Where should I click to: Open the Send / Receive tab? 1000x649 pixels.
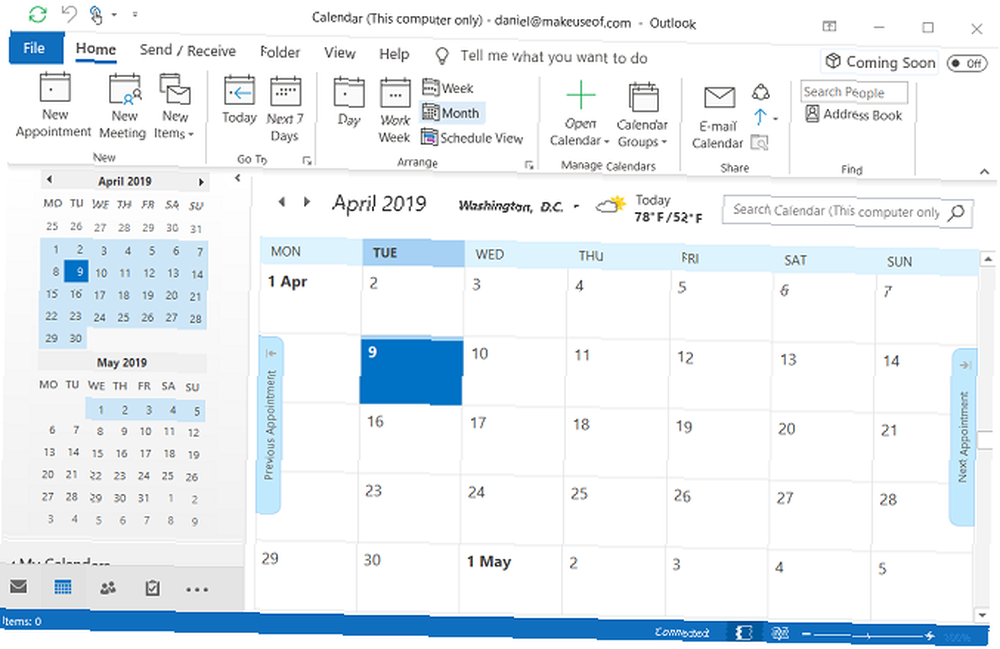188,51
